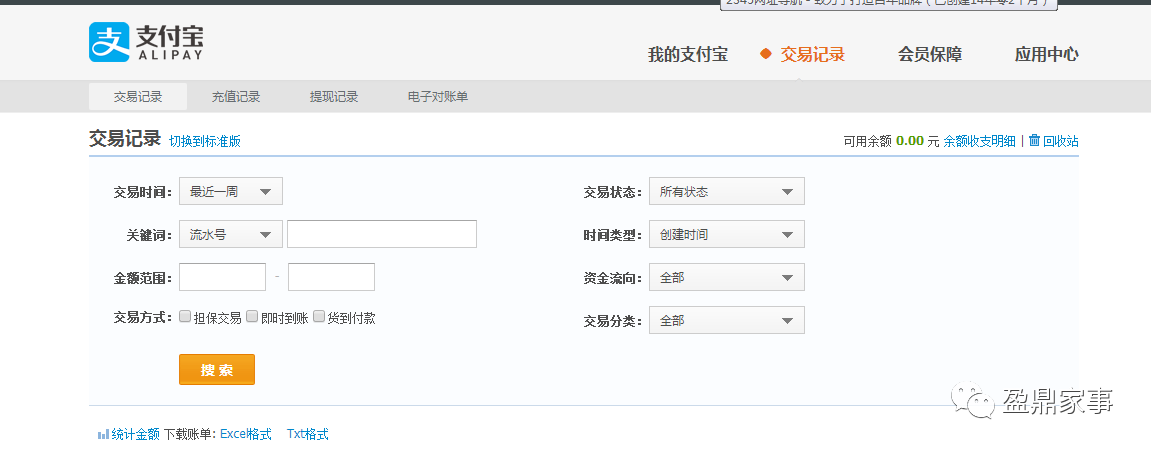Screen dimensions: 1151x452
Task: Check the 担保交易 checkbox
Action: (x=185, y=317)
